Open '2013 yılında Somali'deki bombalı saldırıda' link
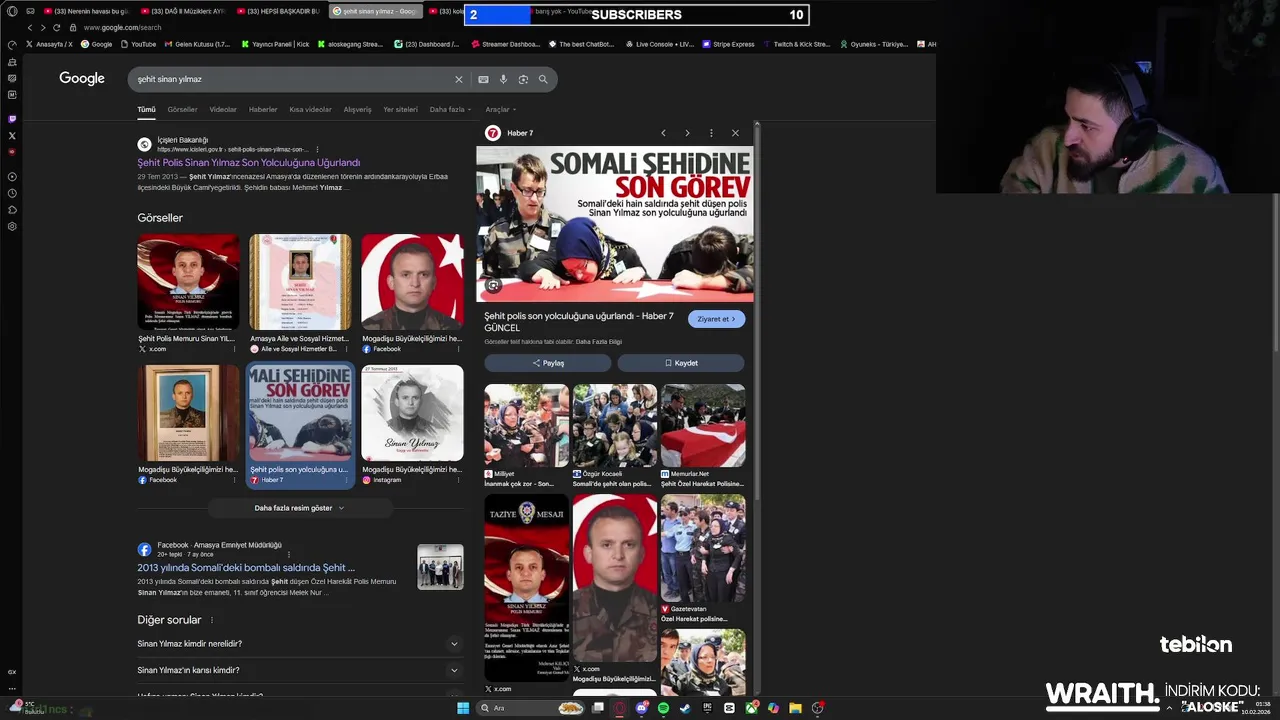 [246, 568]
